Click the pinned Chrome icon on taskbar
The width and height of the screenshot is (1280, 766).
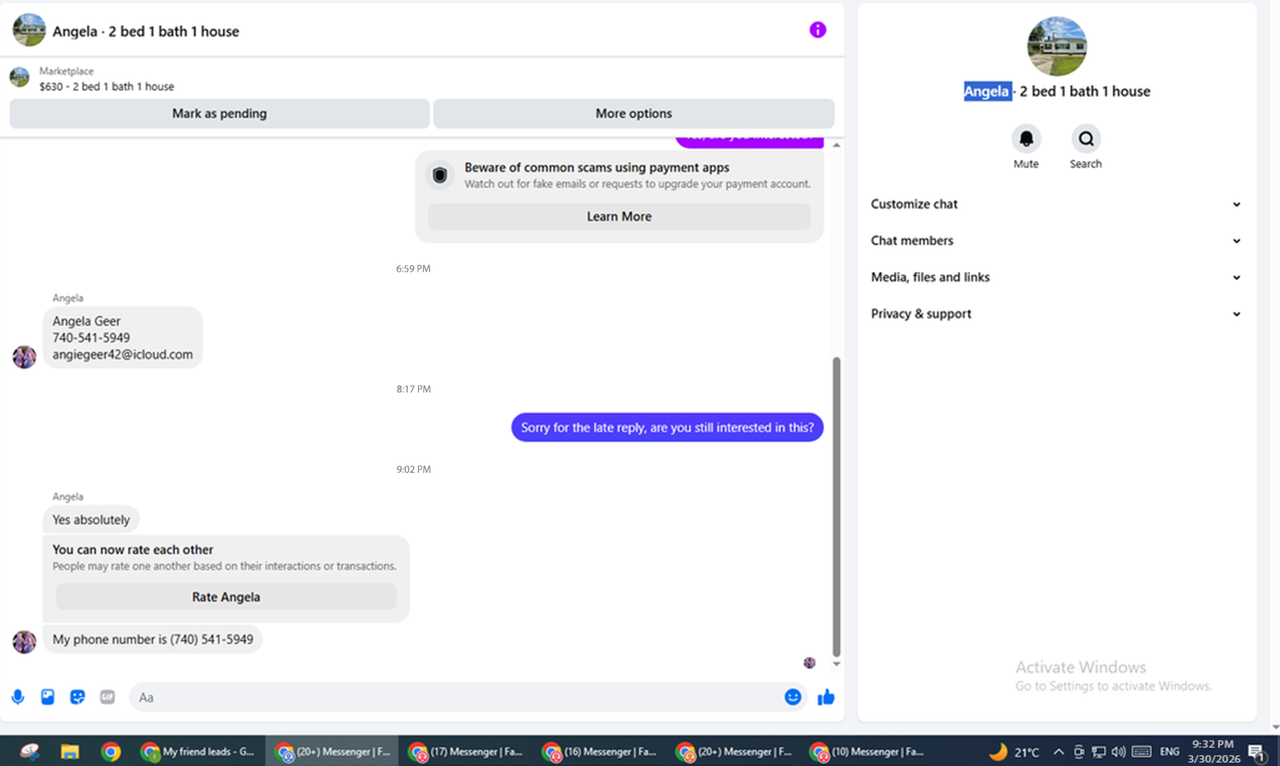click(x=111, y=751)
